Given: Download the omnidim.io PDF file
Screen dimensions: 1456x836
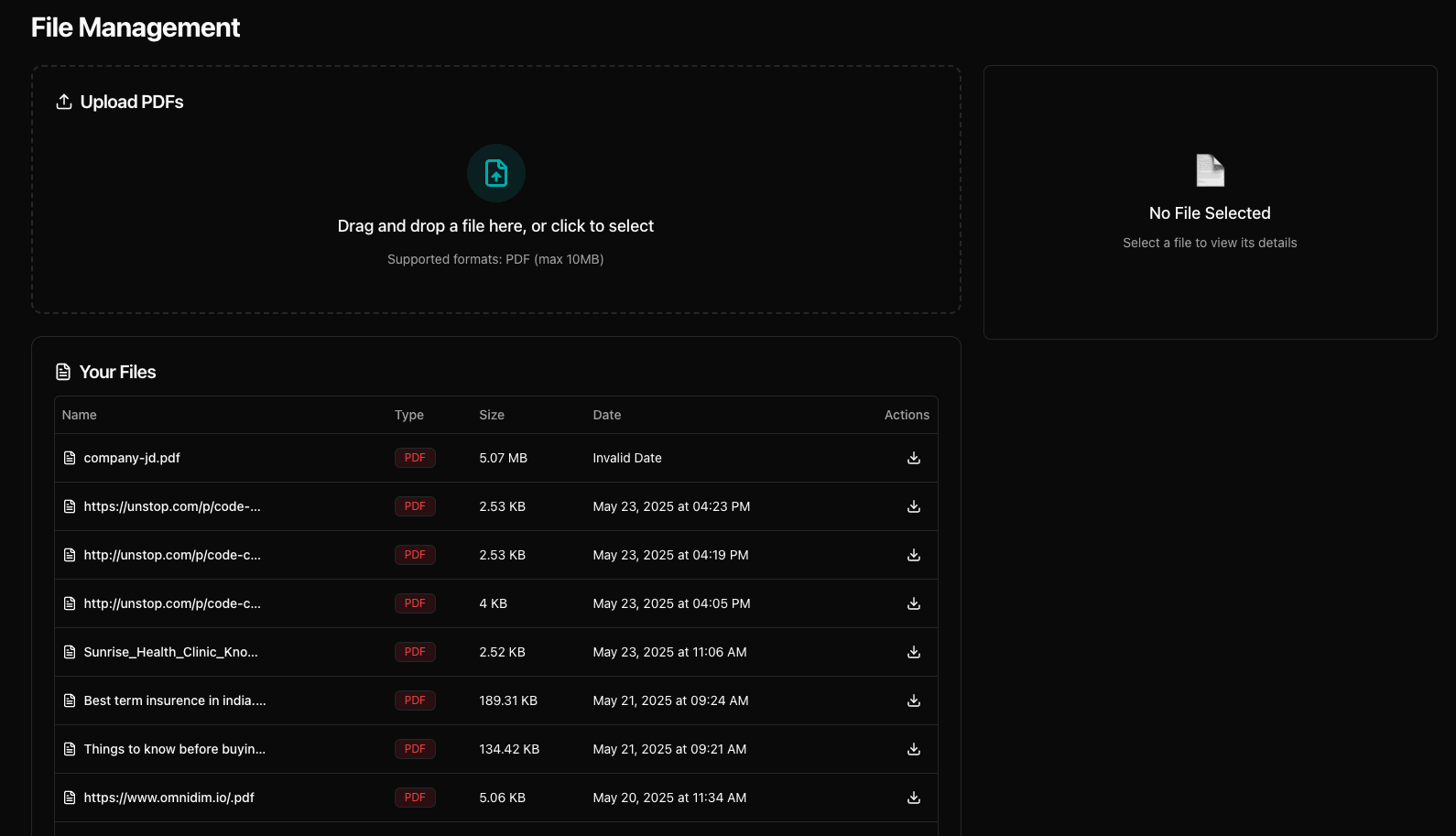Looking at the screenshot, I should tap(913, 798).
